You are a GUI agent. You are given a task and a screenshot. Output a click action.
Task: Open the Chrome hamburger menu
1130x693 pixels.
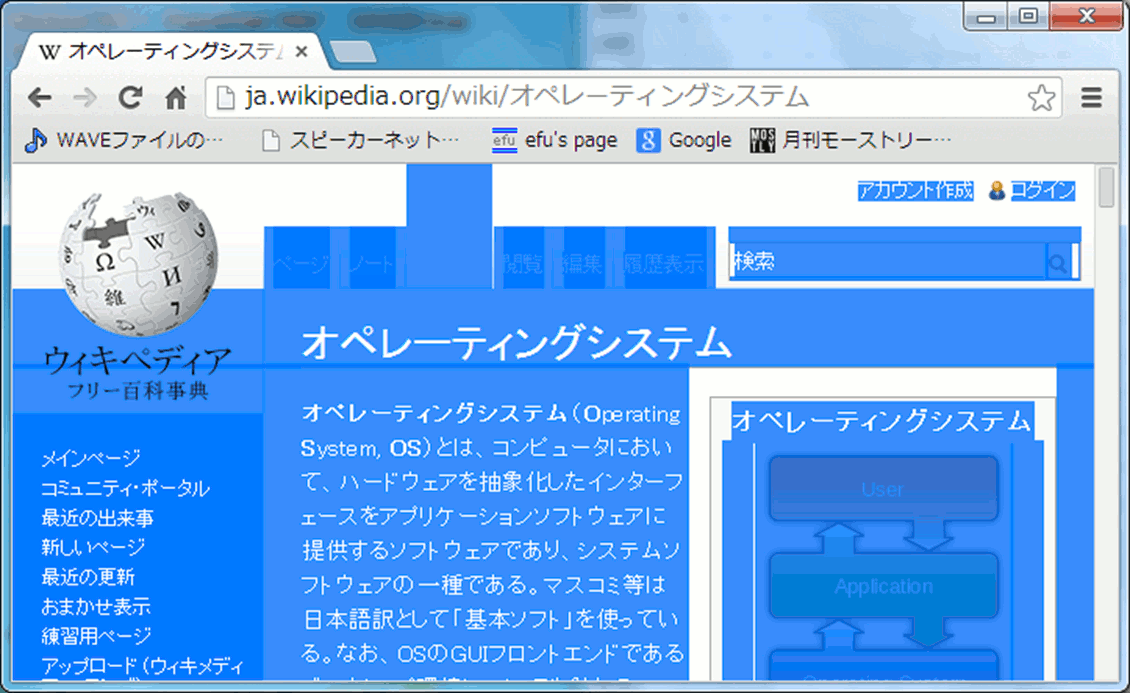coord(1092,97)
